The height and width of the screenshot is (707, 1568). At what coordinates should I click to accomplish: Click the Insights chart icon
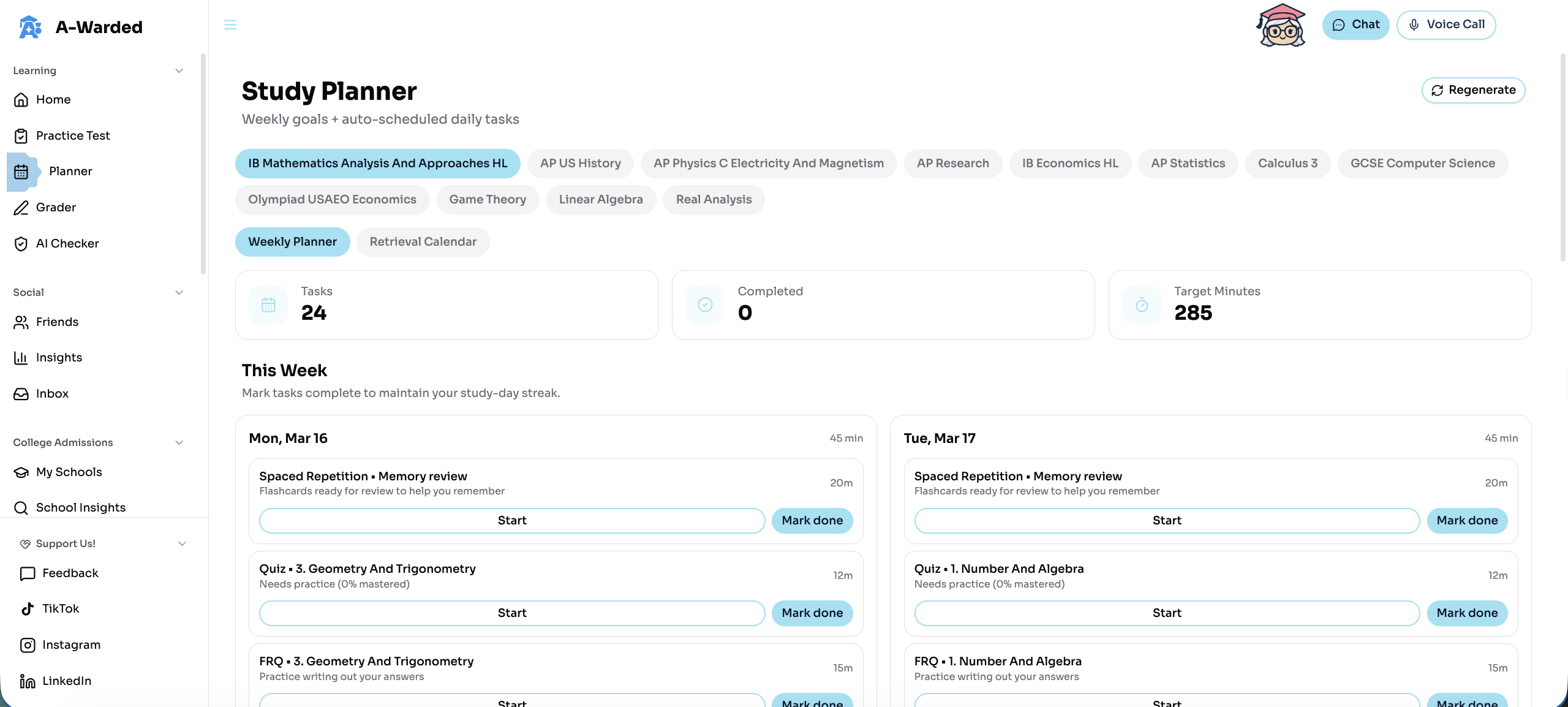20,357
